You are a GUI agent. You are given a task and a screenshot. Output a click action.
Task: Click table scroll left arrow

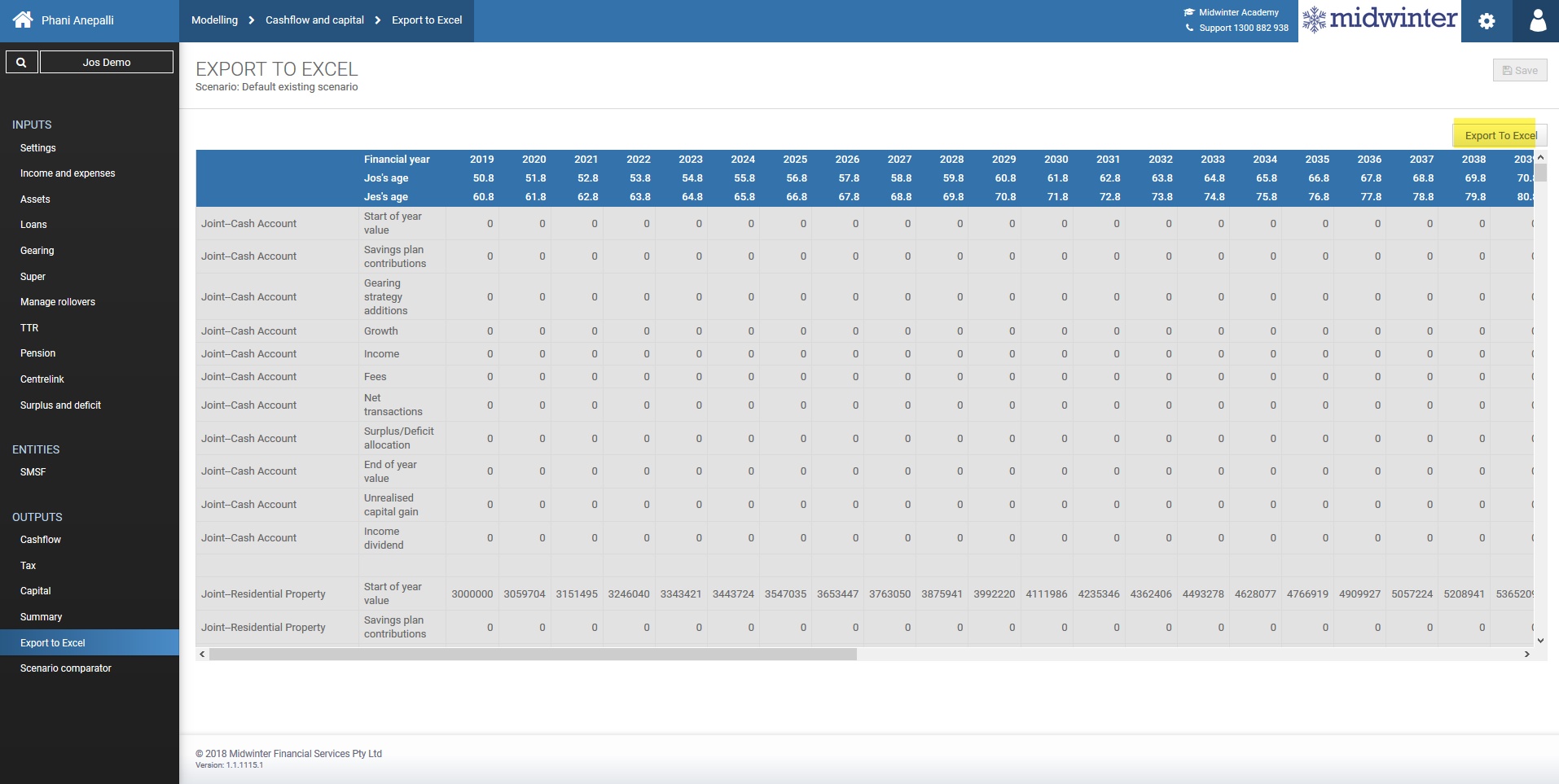tap(202, 655)
